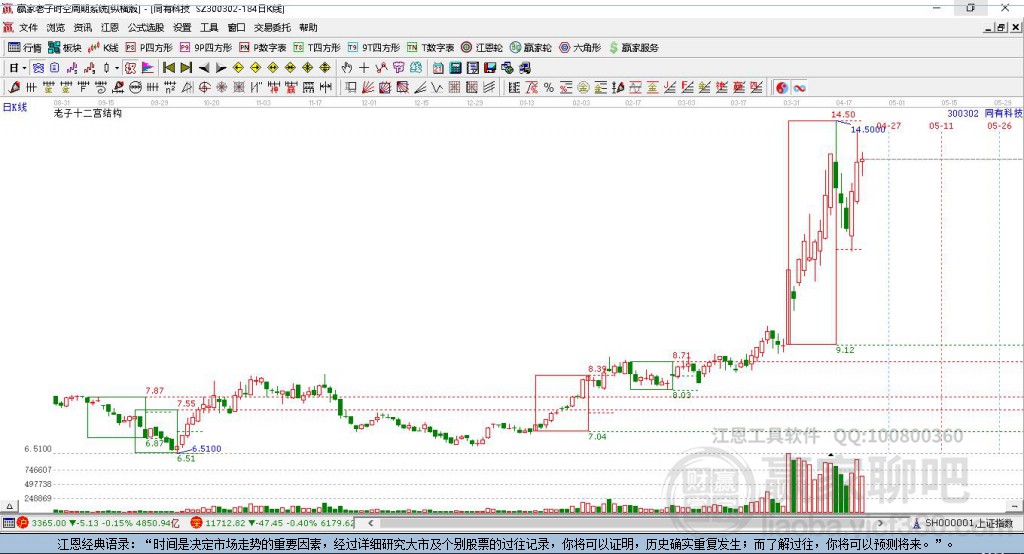Open the calculator icon

pyautogui.click(x=455, y=68)
